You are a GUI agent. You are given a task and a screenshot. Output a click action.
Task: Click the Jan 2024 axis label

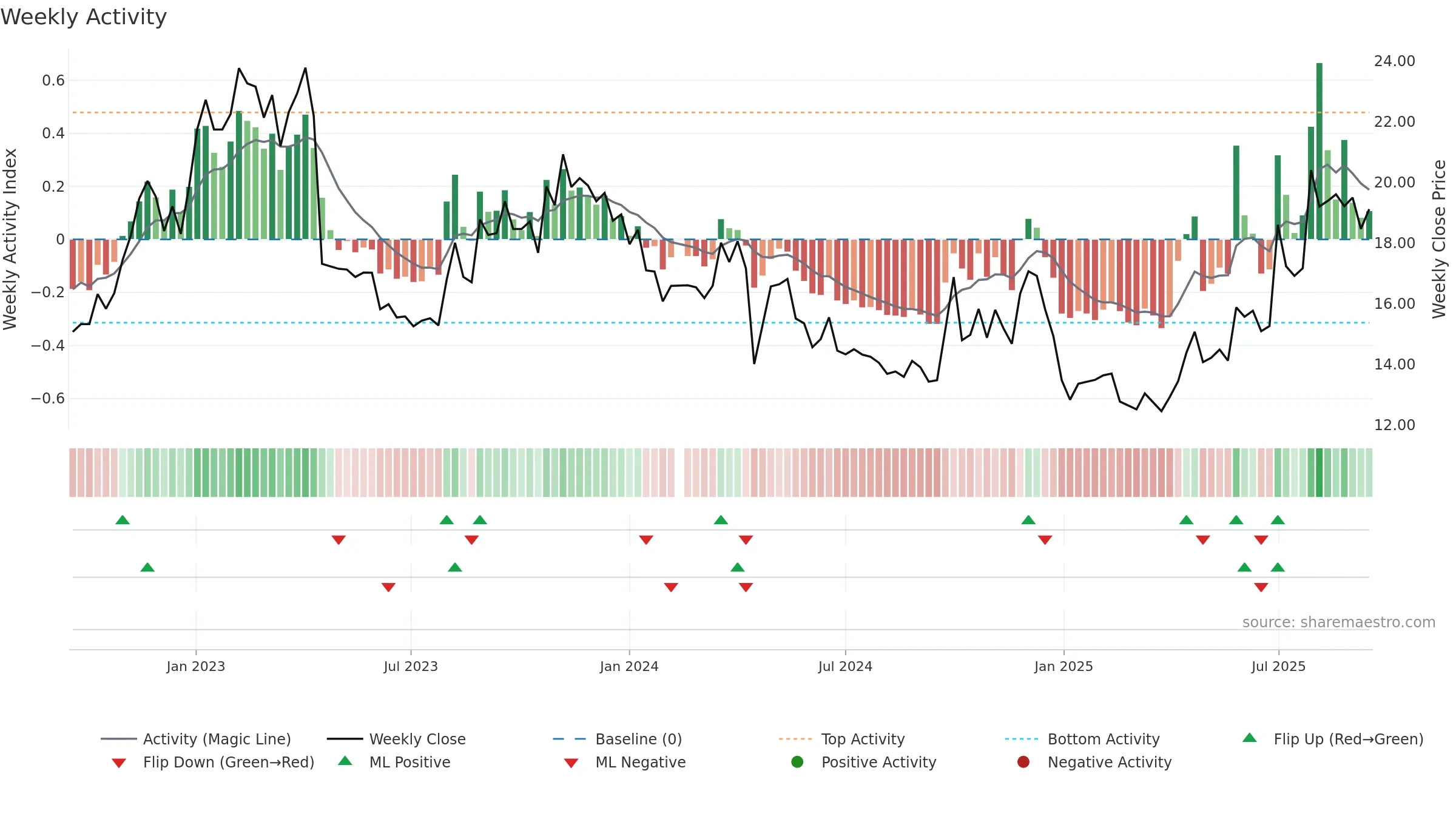[629, 666]
